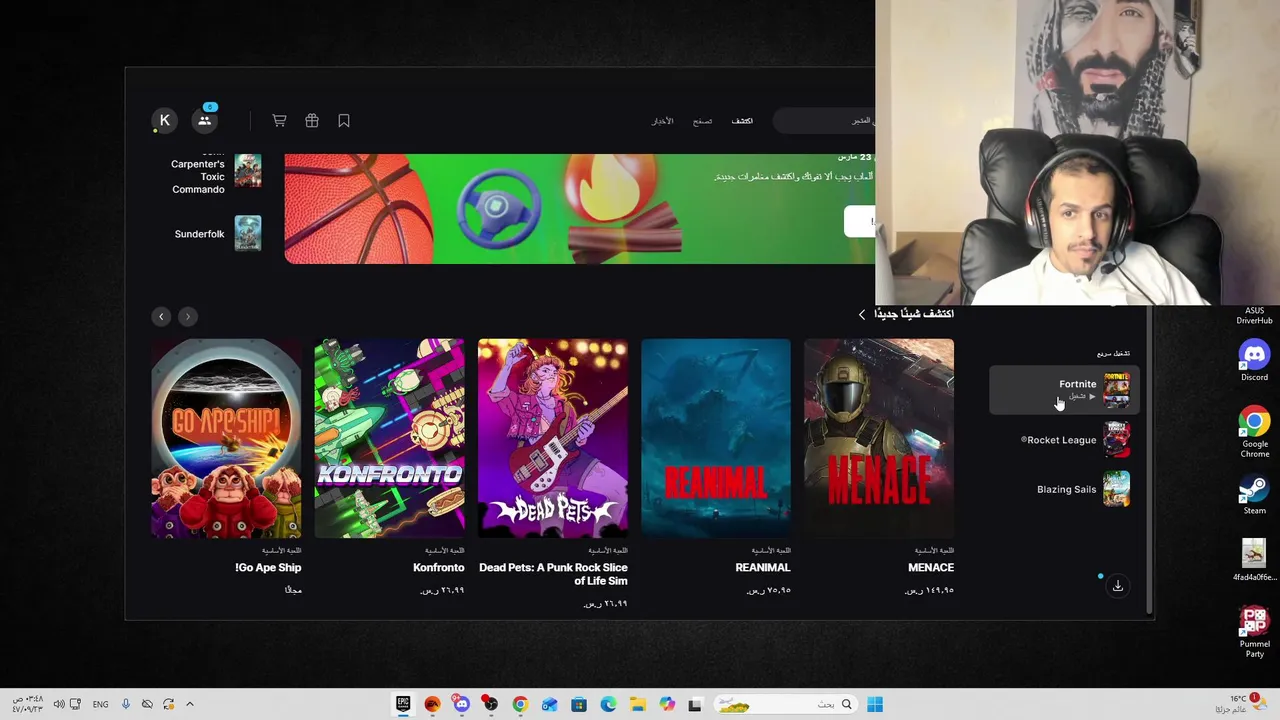This screenshot has height=720, width=1280.
Task: Open Microsoft Edge taskbar icon
Action: point(608,704)
